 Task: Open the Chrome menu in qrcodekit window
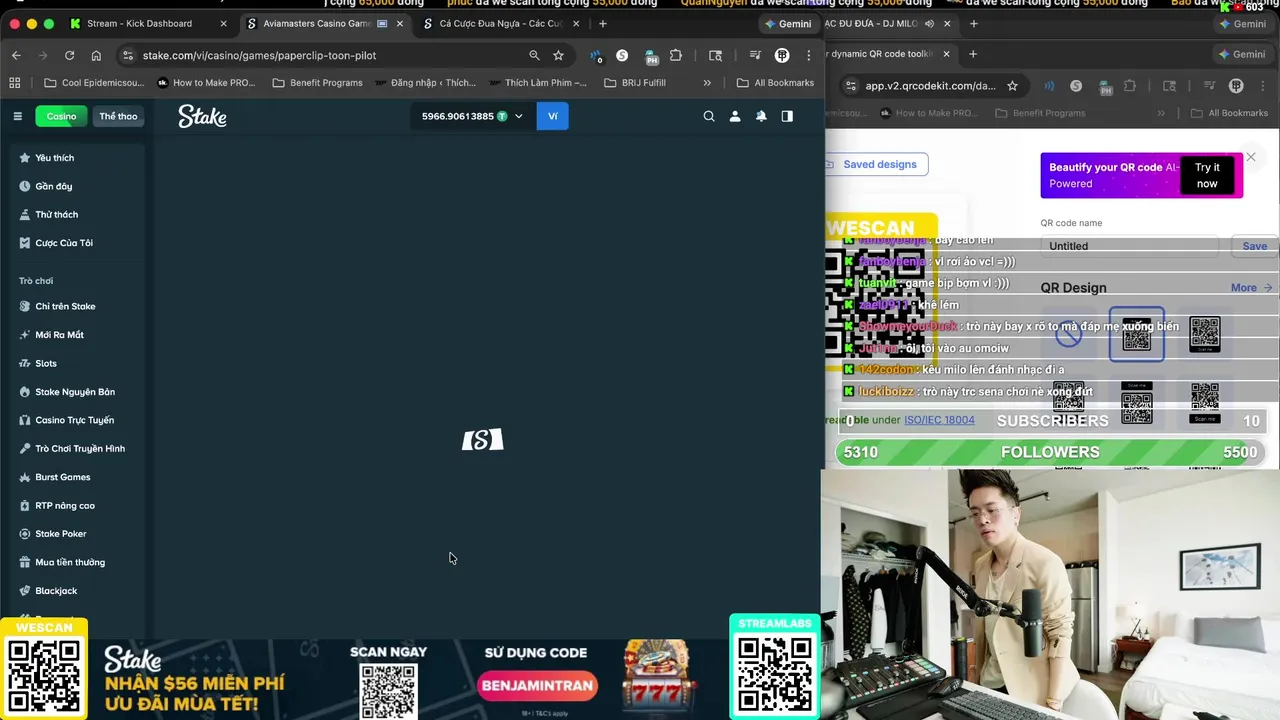[1262, 86]
